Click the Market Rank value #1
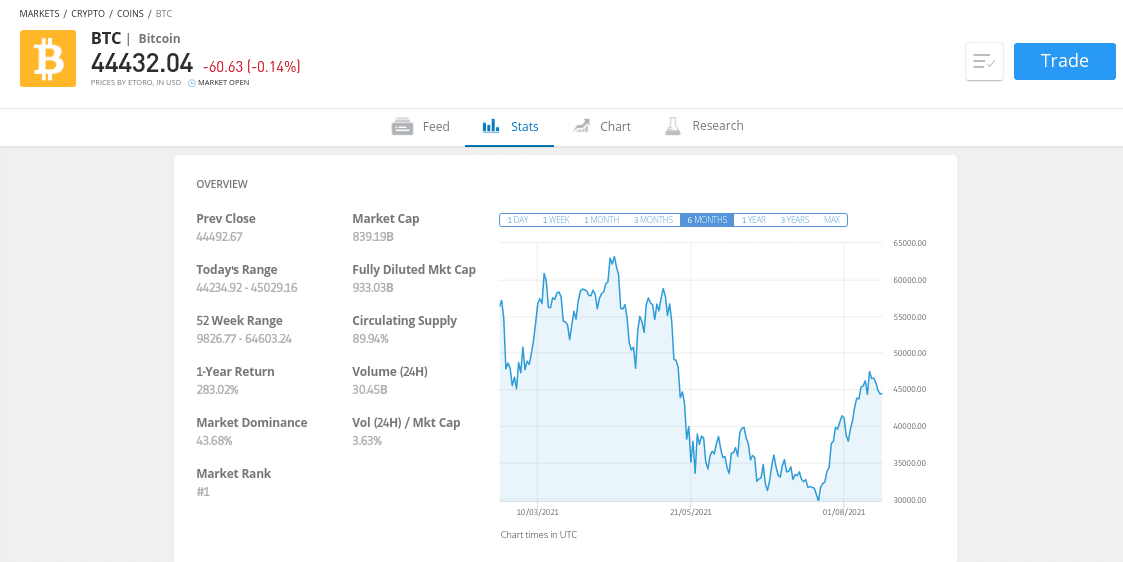Viewport: 1123px width, 562px height. pos(203,491)
